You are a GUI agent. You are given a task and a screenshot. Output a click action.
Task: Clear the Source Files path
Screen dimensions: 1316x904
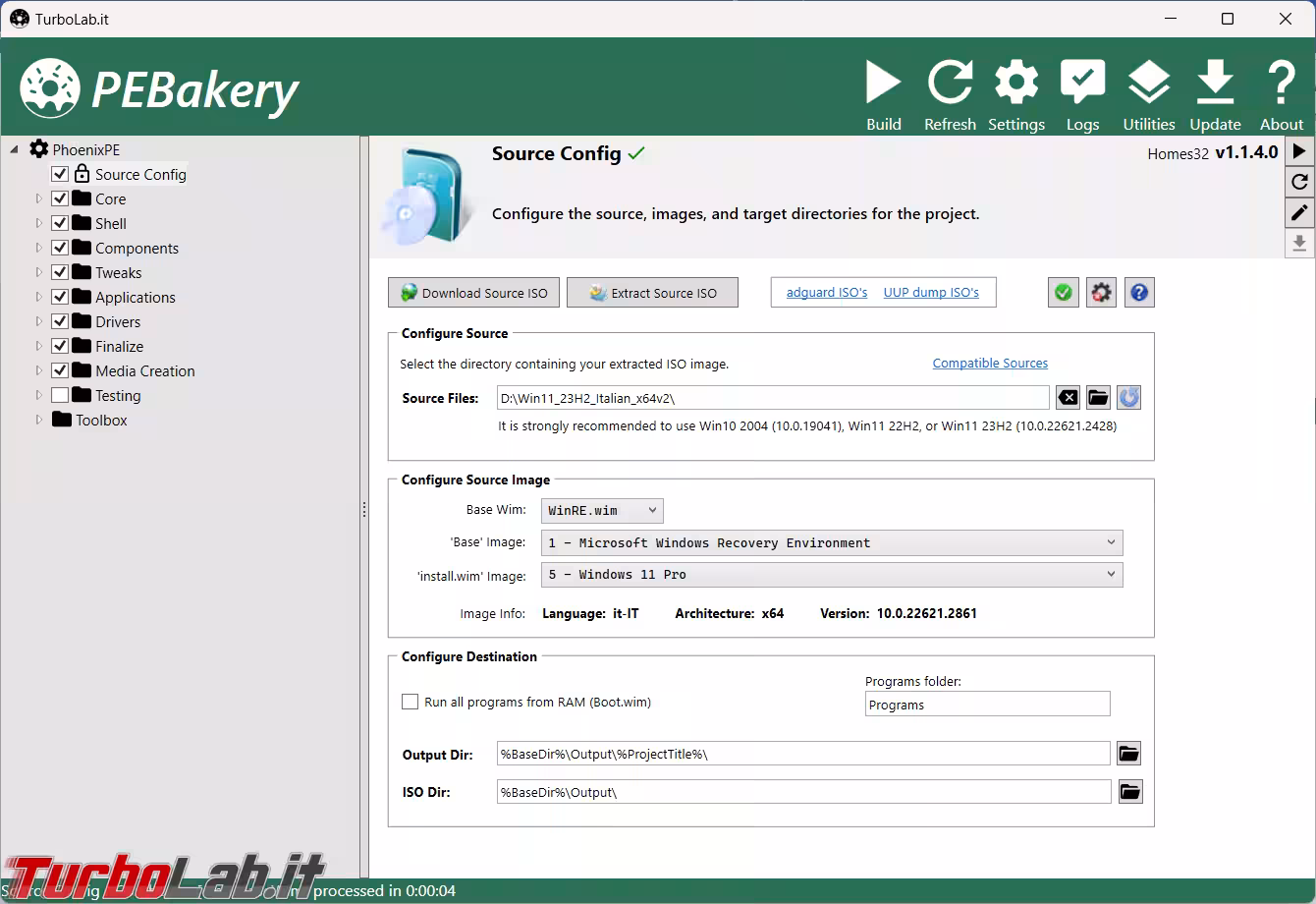[1068, 398]
